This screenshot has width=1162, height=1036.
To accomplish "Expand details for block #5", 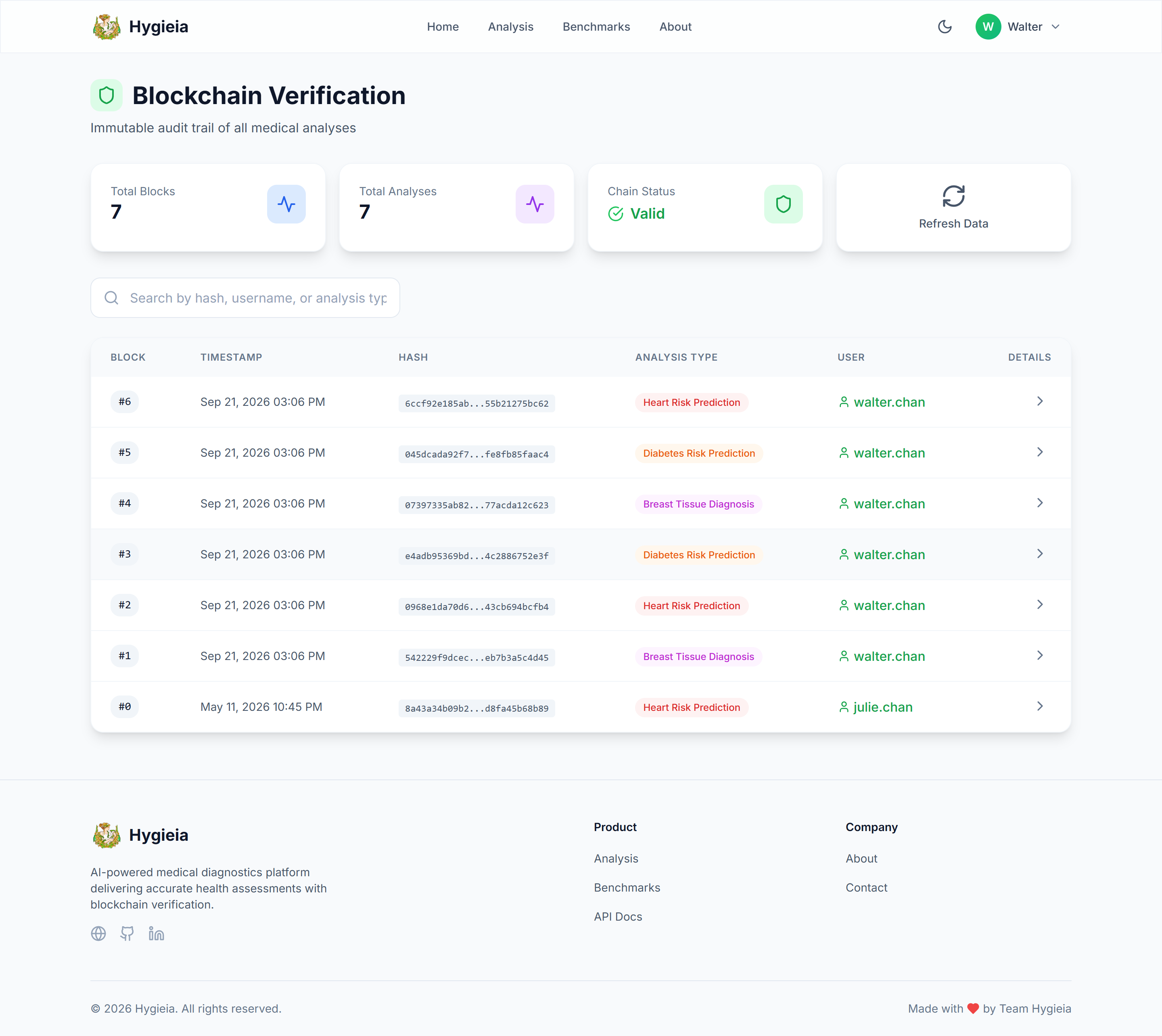I will point(1040,452).
